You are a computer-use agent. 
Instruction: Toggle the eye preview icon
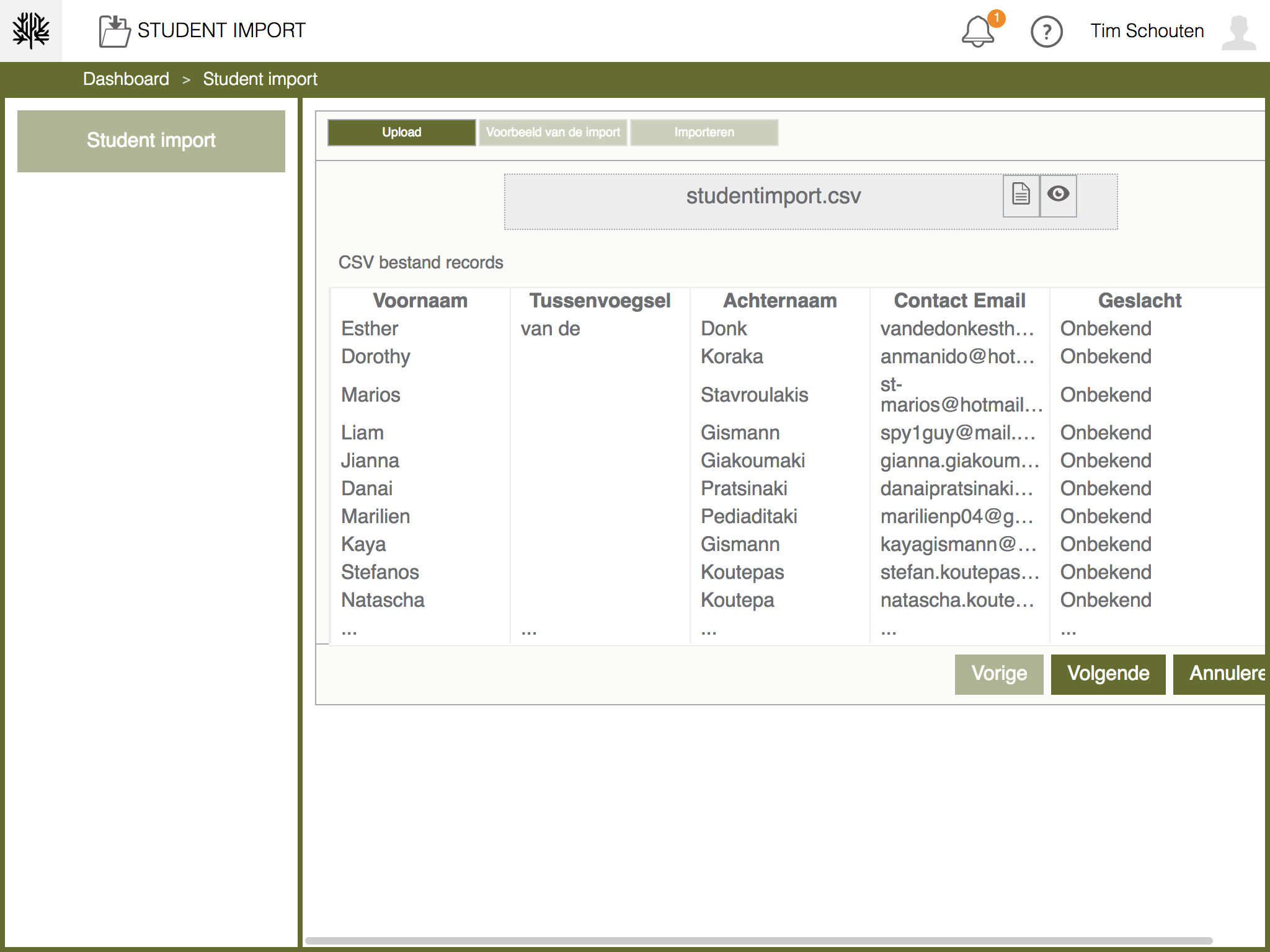1058,195
